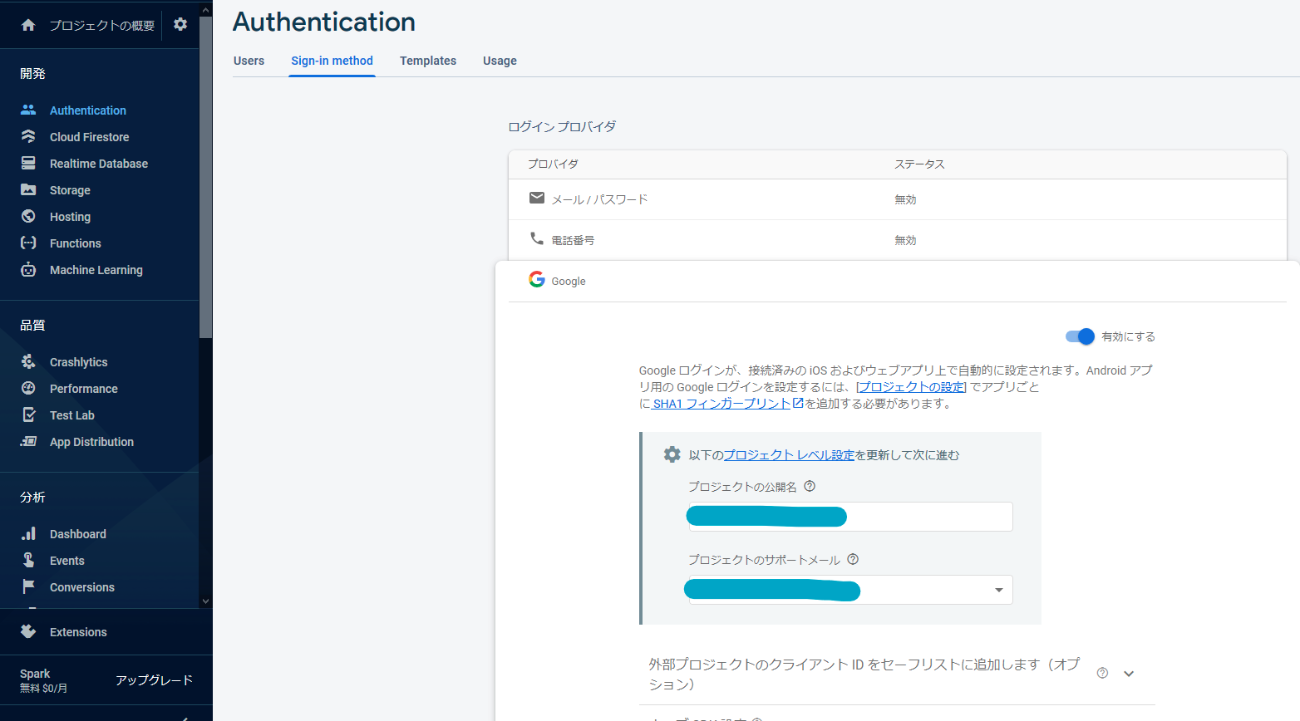
Task: Open Dashboard in the sidebar
Action: click(78, 534)
